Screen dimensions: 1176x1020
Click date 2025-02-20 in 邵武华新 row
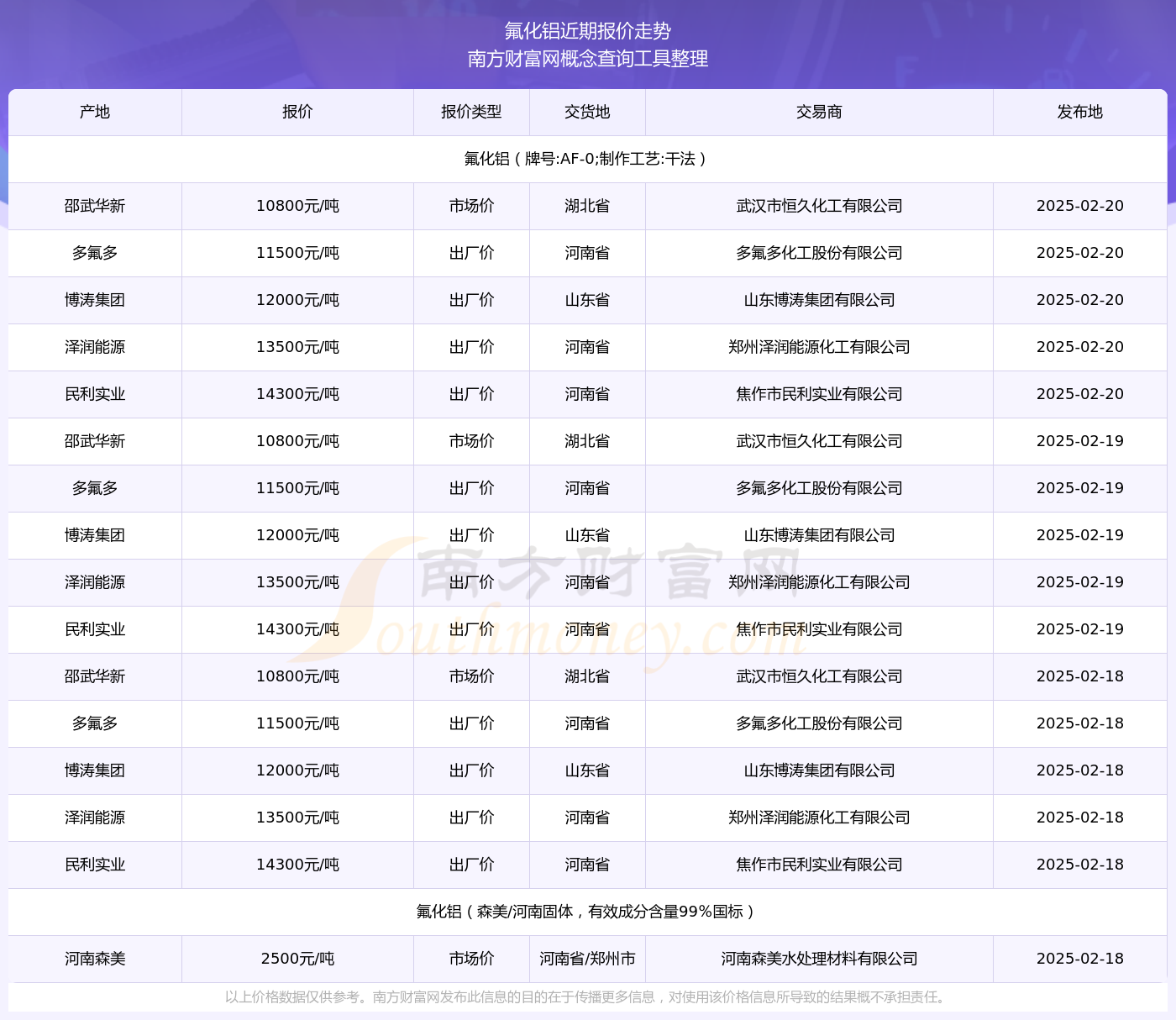pos(1080,206)
